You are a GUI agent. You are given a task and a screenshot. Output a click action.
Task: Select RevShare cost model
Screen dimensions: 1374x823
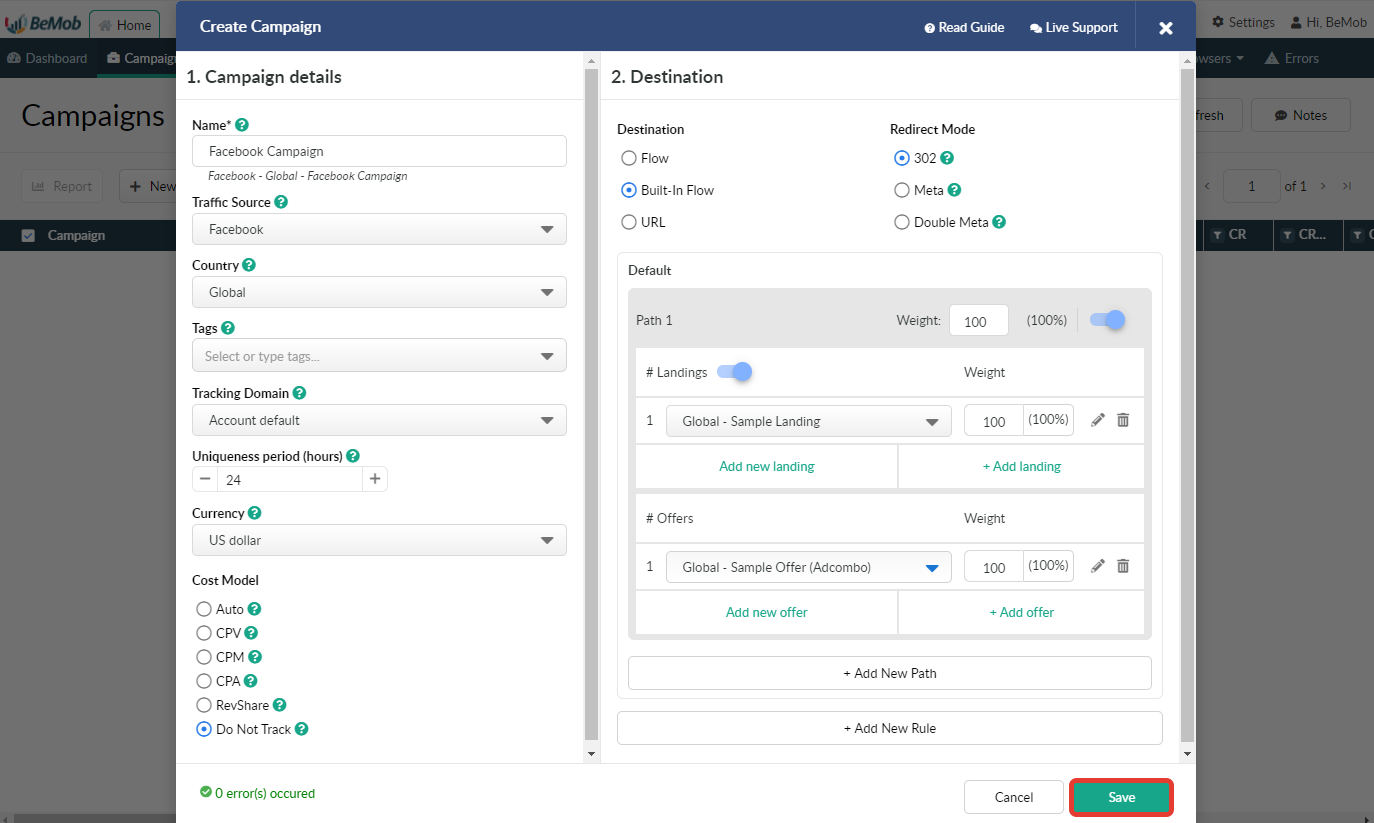click(x=204, y=705)
